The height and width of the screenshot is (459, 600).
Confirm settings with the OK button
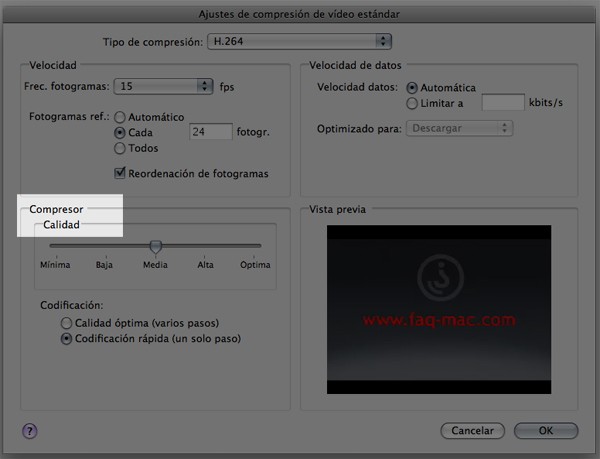click(546, 431)
